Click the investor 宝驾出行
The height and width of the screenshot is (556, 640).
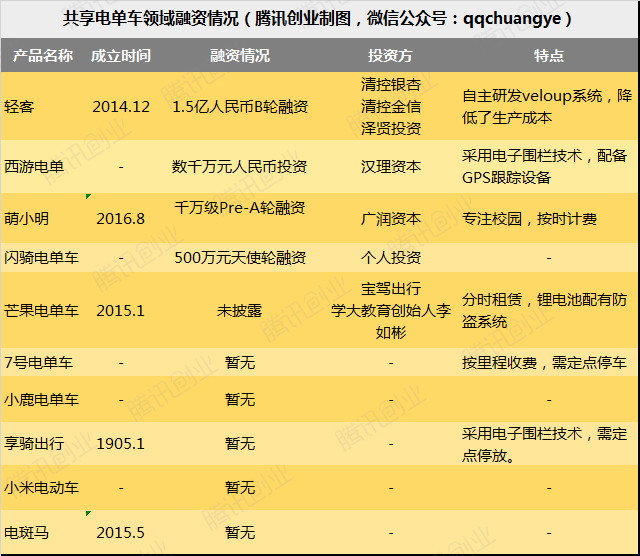click(391, 289)
